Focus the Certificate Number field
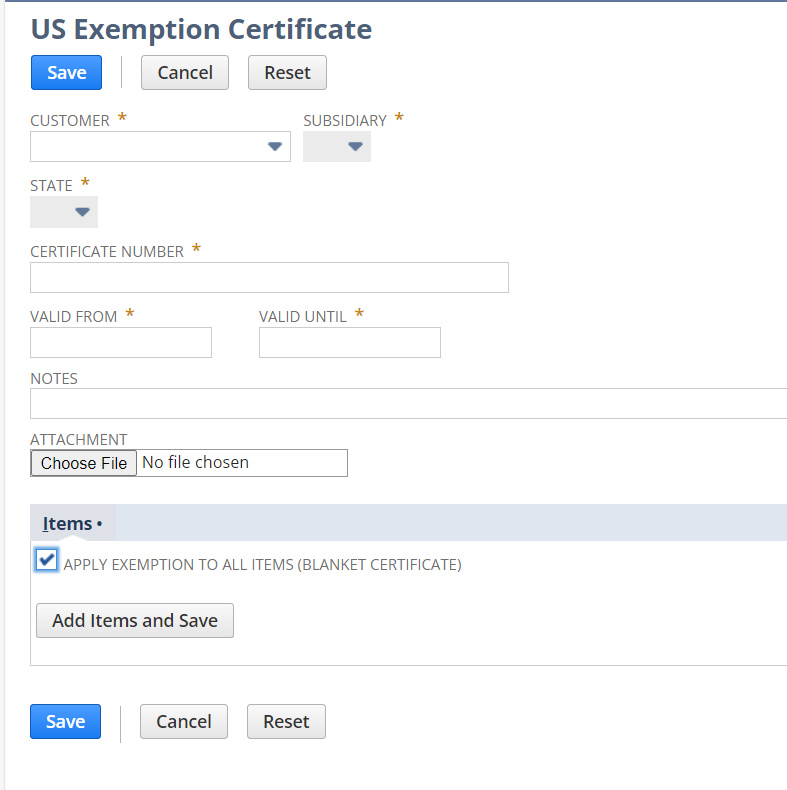787x790 pixels. coord(269,277)
